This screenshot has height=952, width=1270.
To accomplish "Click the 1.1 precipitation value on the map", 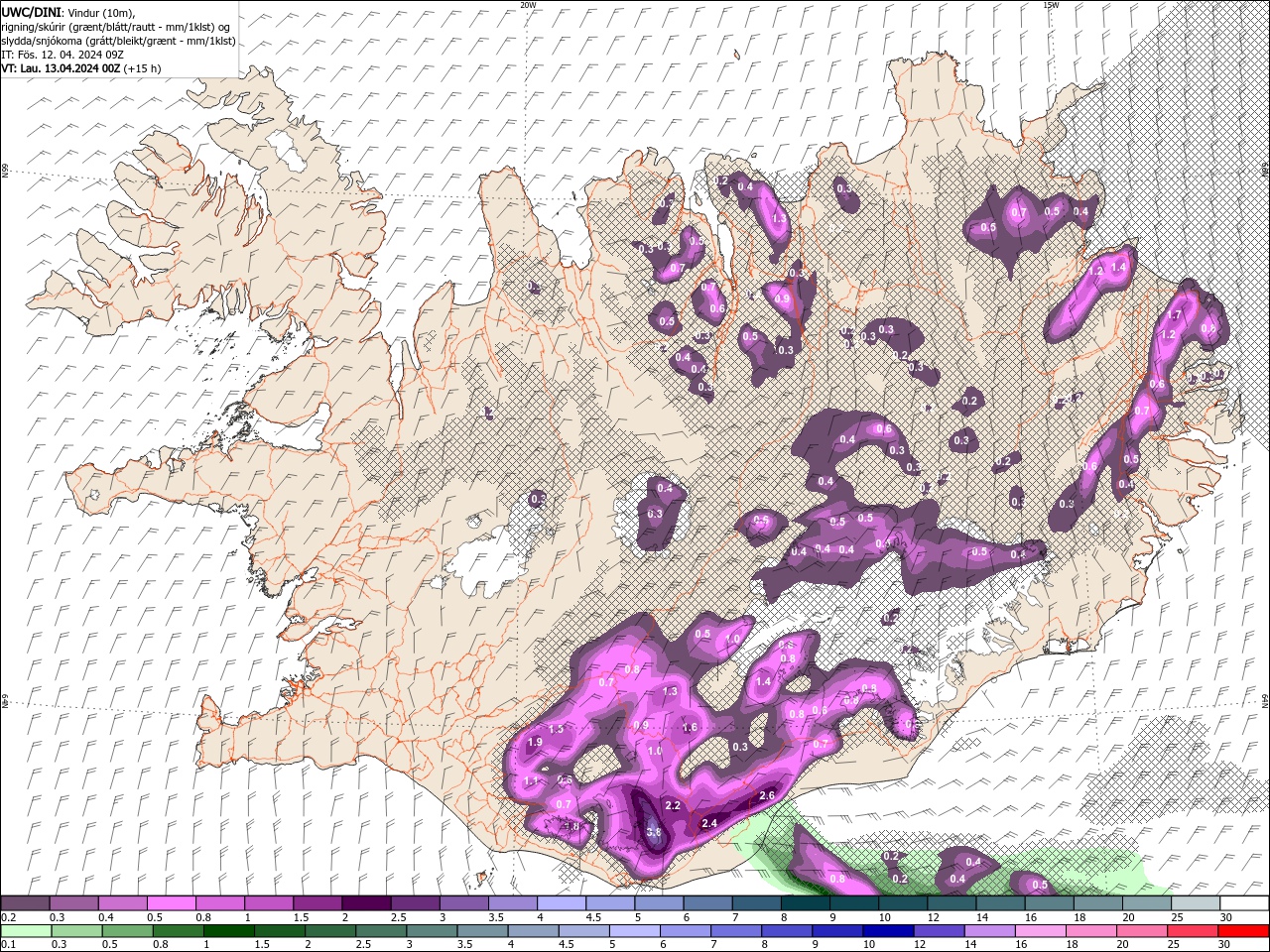I will [x=531, y=781].
